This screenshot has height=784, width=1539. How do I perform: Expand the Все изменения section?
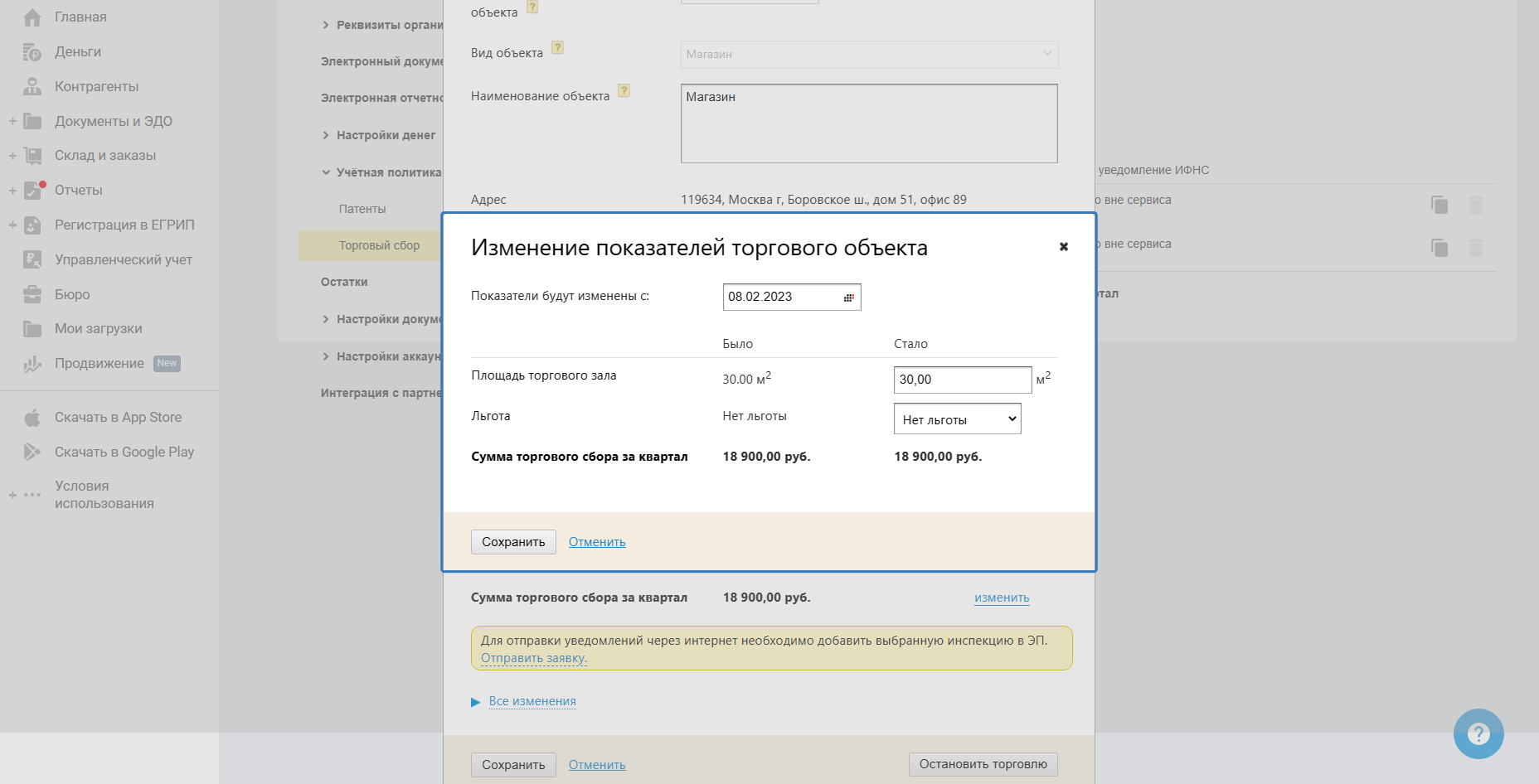(x=532, y=701)
